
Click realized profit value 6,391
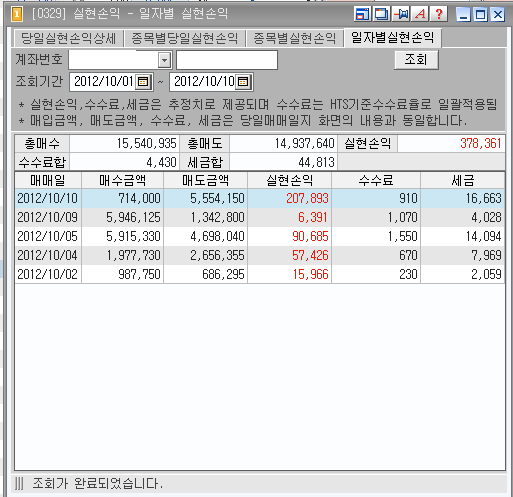coord(313,217)
